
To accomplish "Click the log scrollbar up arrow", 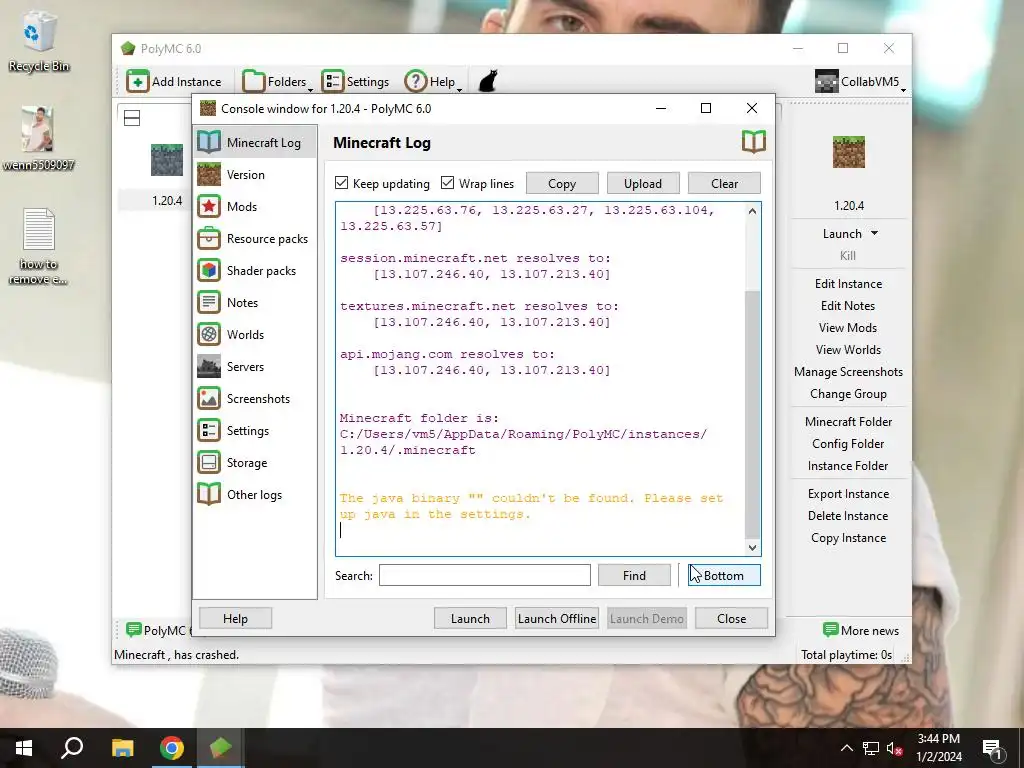I will click(x=752, y=211).
